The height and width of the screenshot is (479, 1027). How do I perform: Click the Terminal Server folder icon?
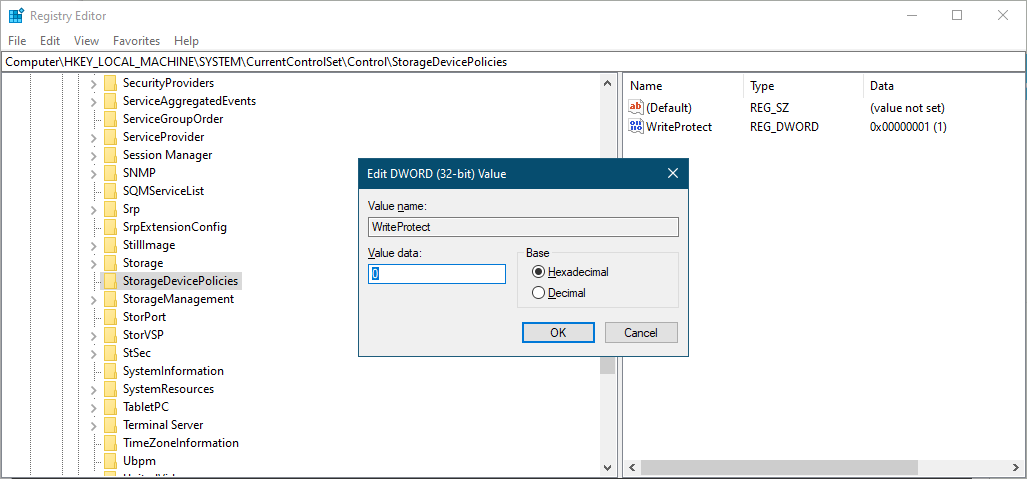click(x=110, y=425)
